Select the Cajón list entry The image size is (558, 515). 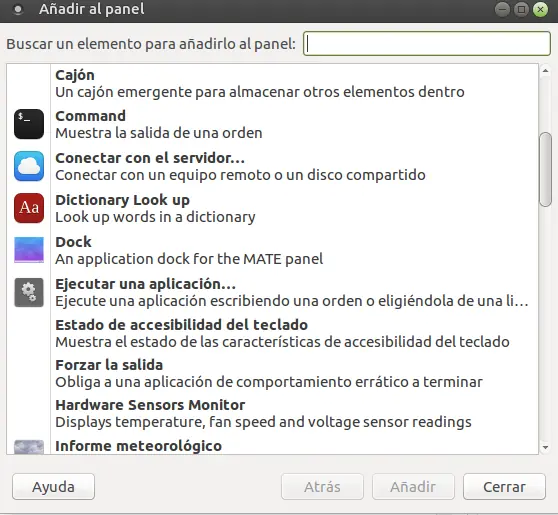272,83
